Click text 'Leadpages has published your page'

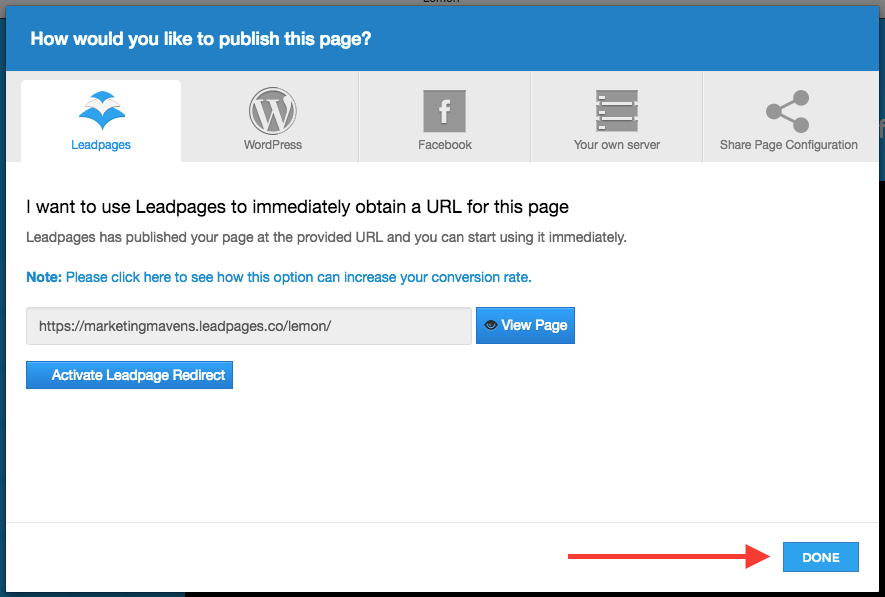pos(326,238)
